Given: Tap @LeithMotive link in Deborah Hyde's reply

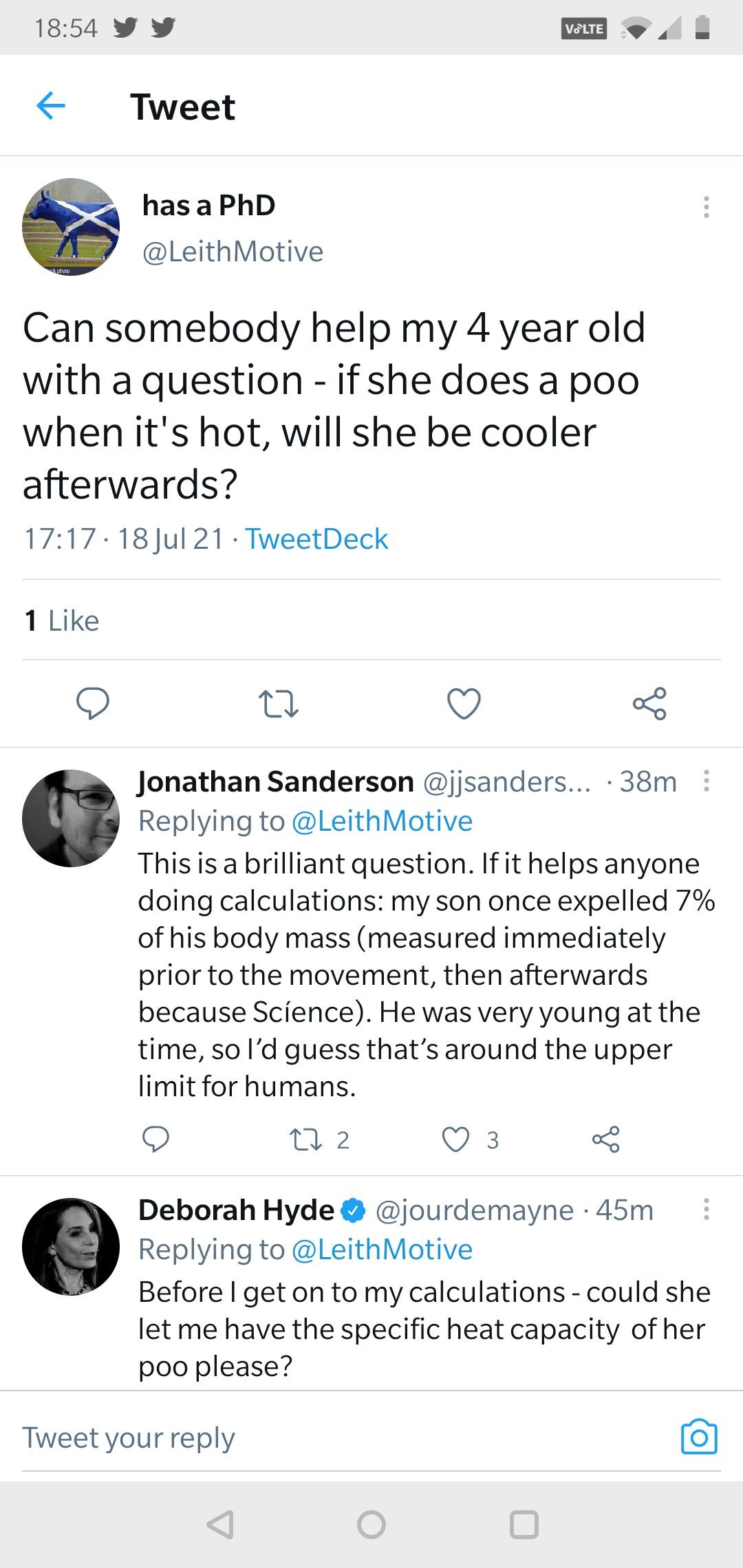Looking at the screenshot, I should coord(383,1250).
